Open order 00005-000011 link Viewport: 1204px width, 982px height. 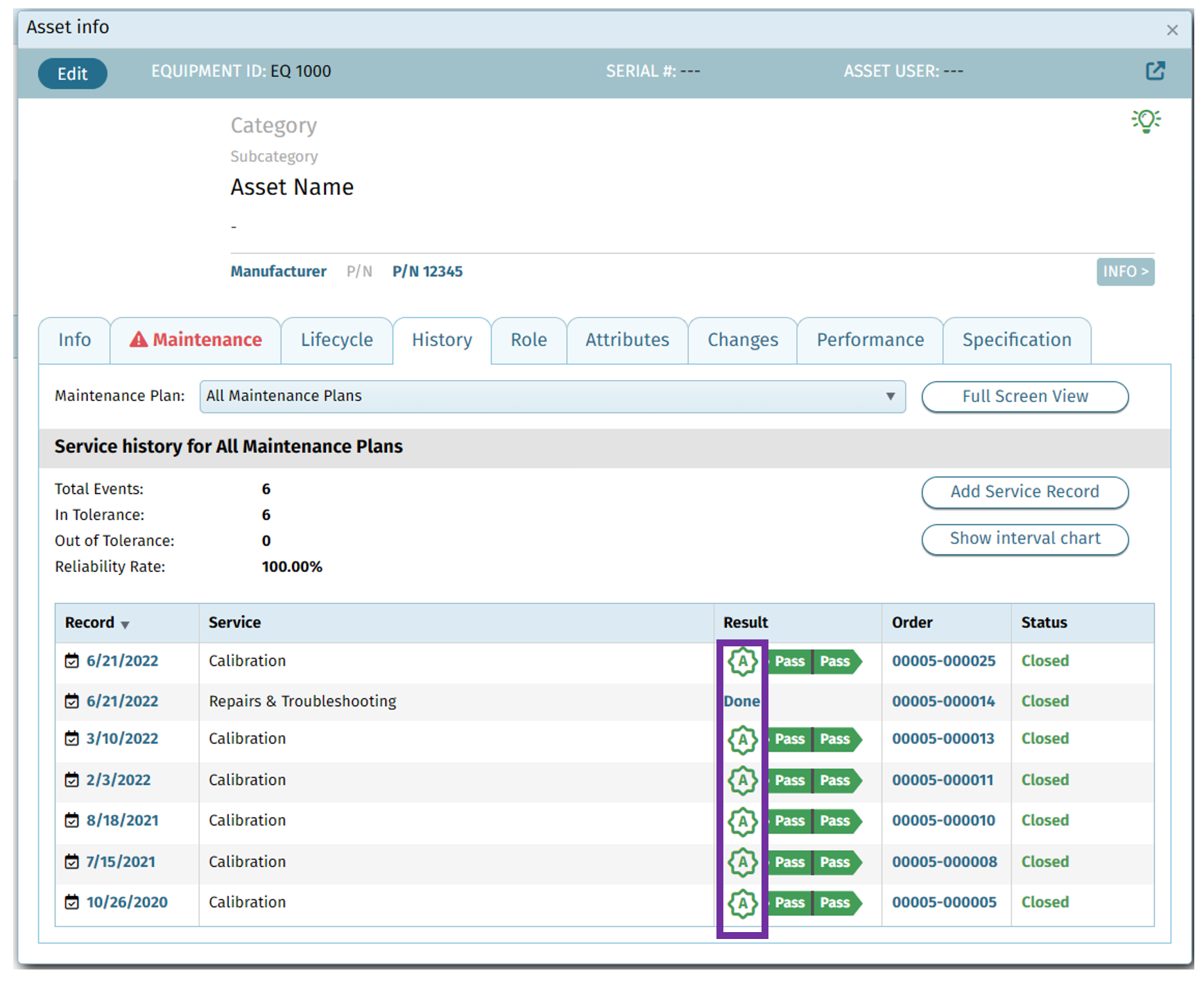click(x=943, y=780)
